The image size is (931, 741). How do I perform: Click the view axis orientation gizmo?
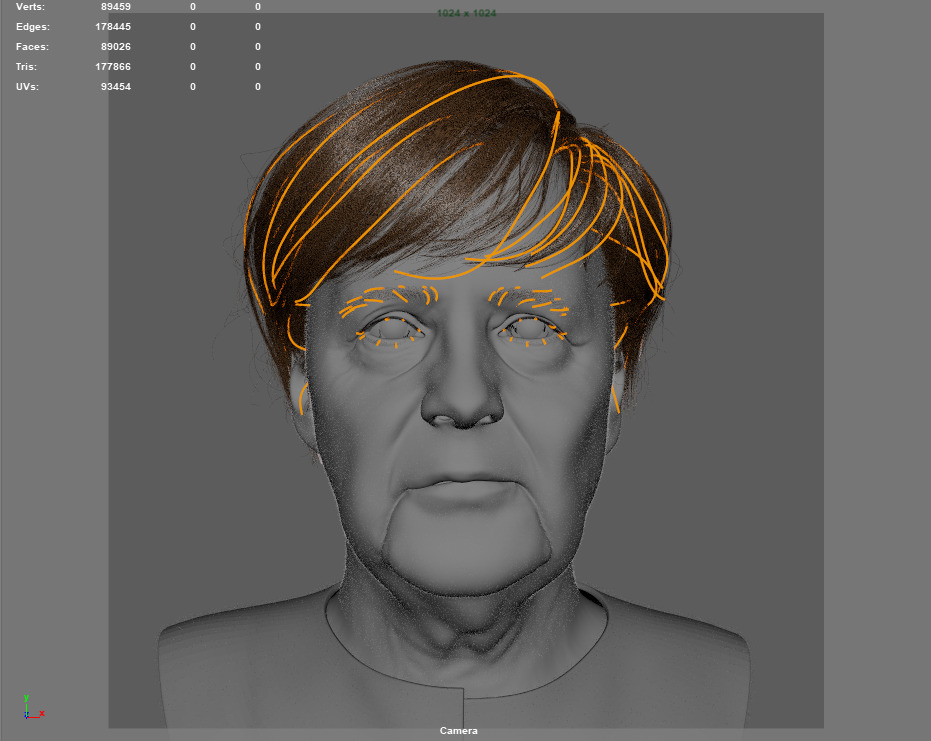point(33,708)
